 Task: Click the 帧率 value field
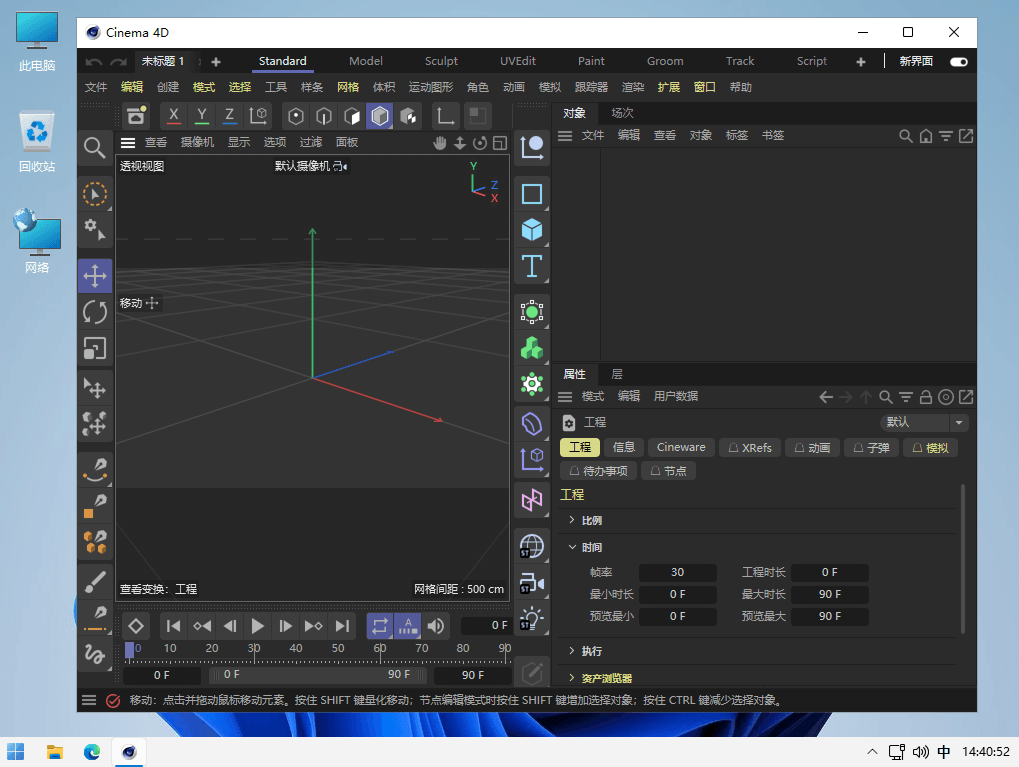point(677,572)
